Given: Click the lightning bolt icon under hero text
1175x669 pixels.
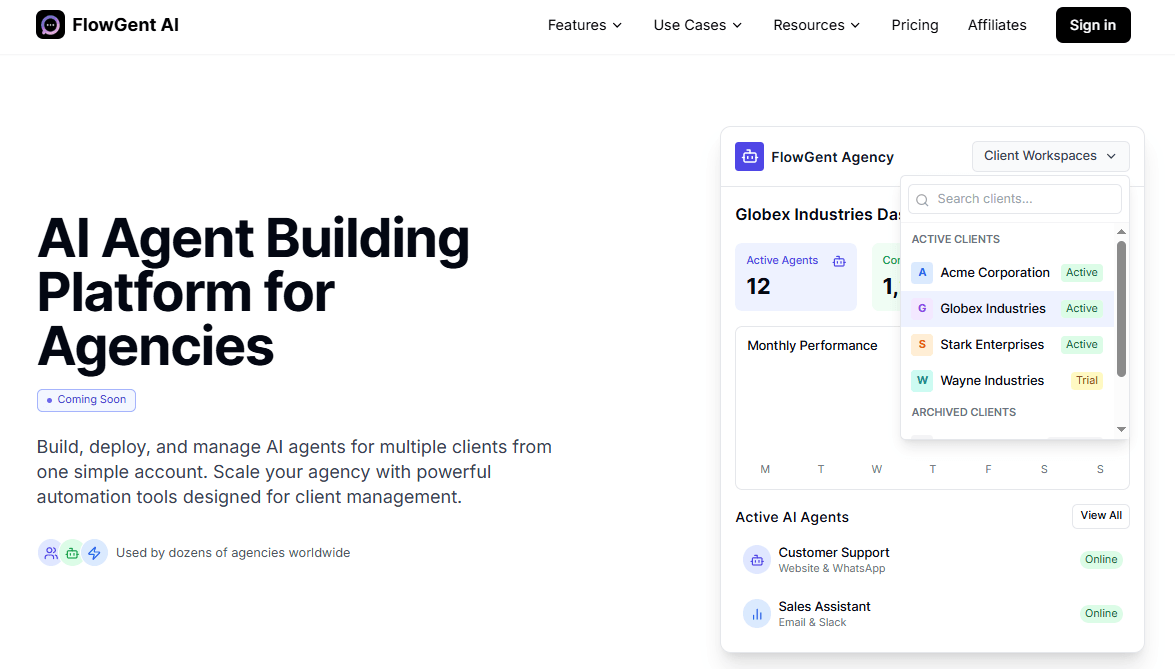Looking at the screenshot, I should pos(95,552).
